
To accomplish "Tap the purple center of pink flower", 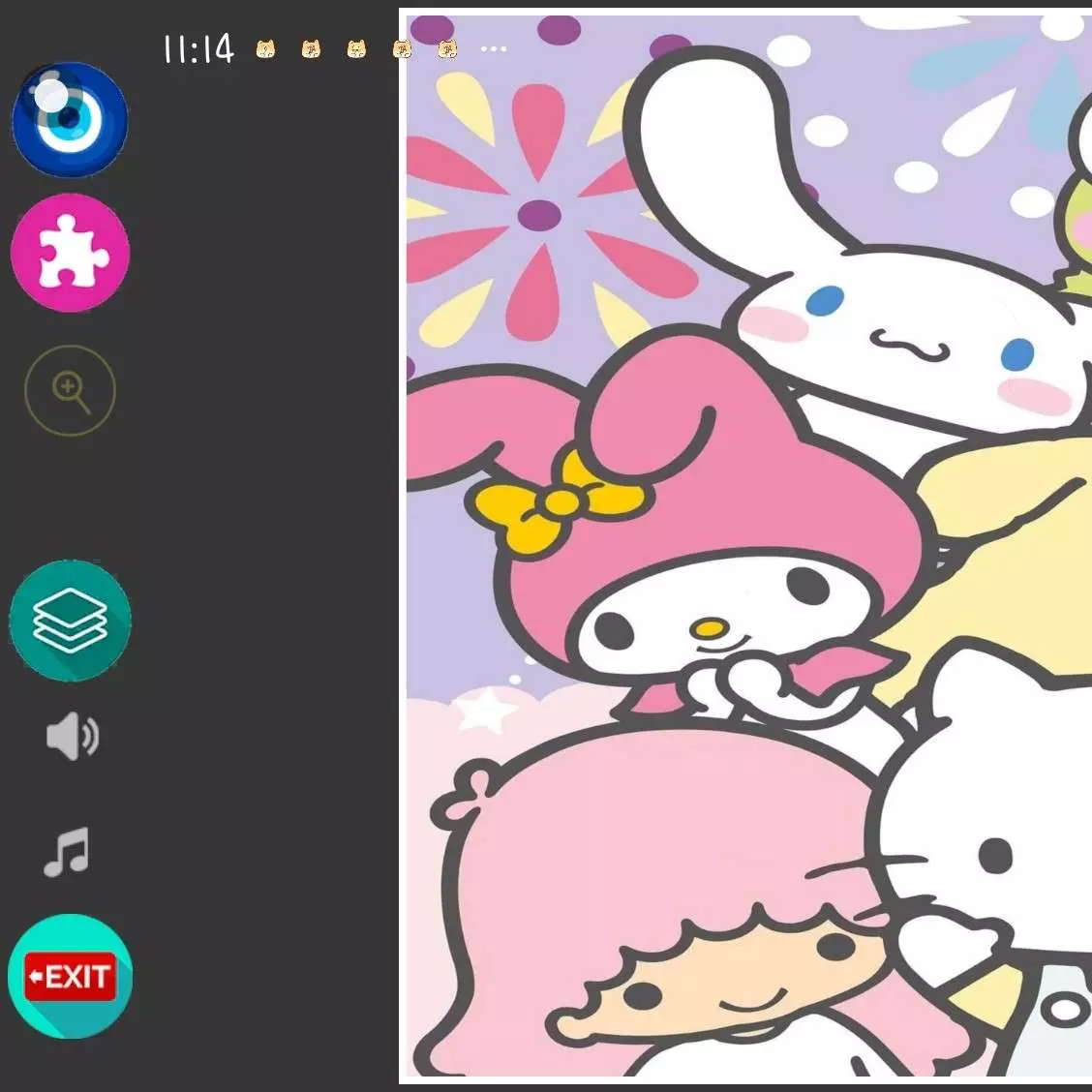I will point(539,215).
